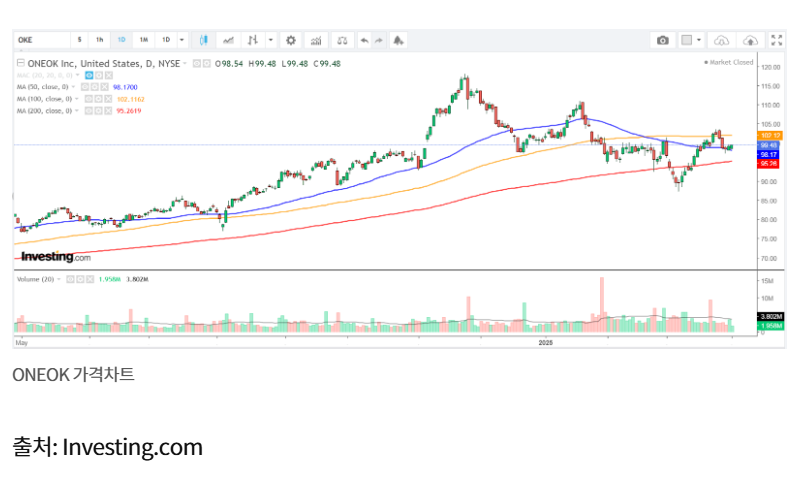Select the highlighted 1D interval
799x486 pixels.
tap(121, 40)
